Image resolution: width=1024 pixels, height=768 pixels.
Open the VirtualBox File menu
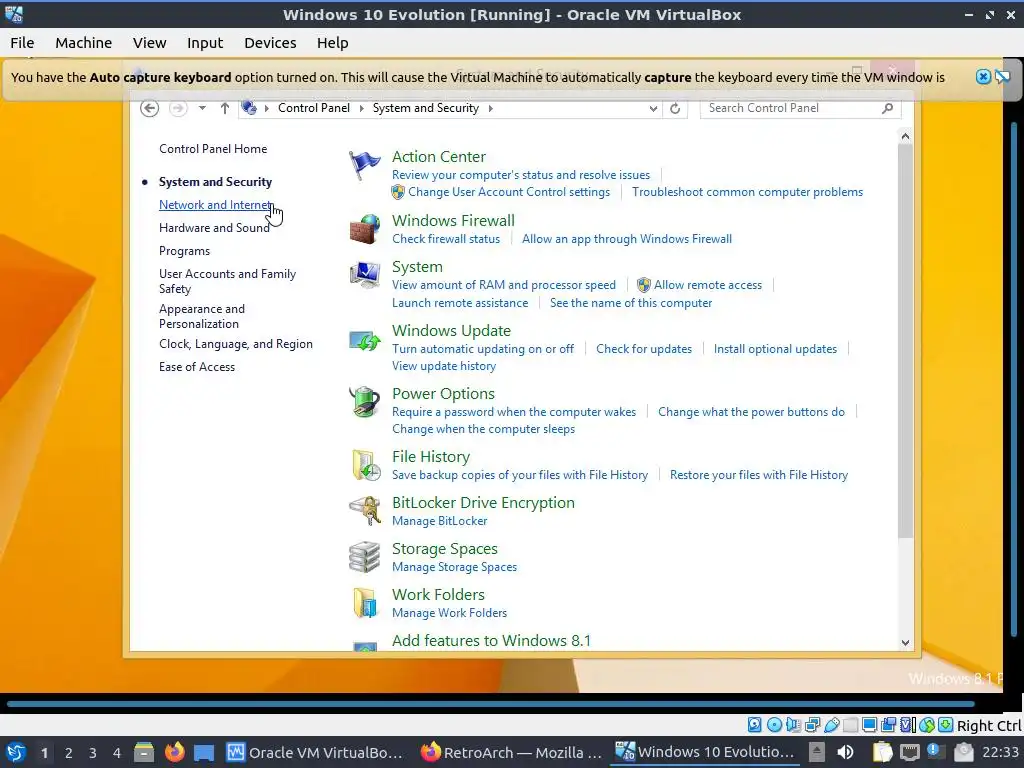tap(22, 43)
